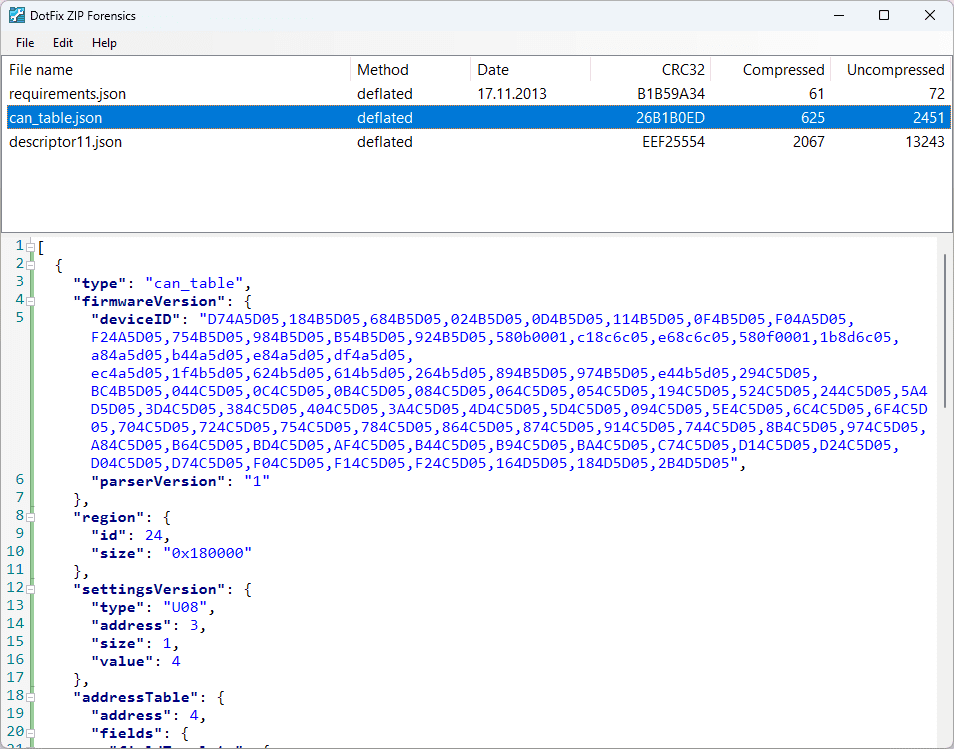Collapse addressTable fold at line 18

[30, 697]
